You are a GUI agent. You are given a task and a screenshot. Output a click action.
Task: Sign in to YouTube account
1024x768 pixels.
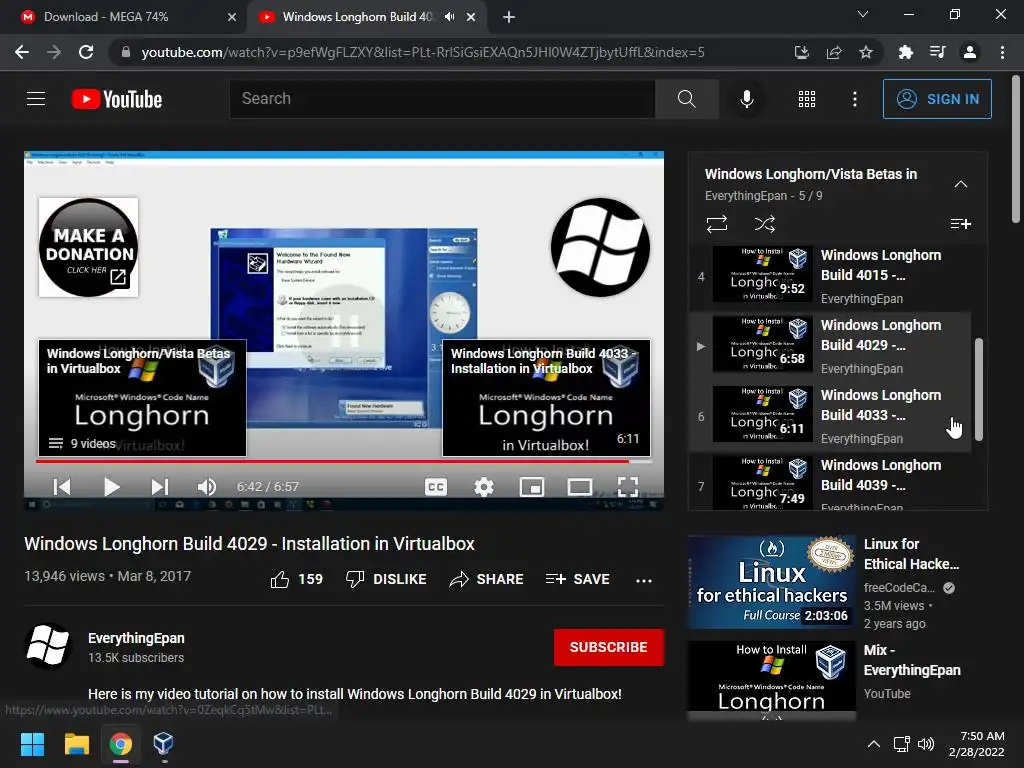click(936, 99)
